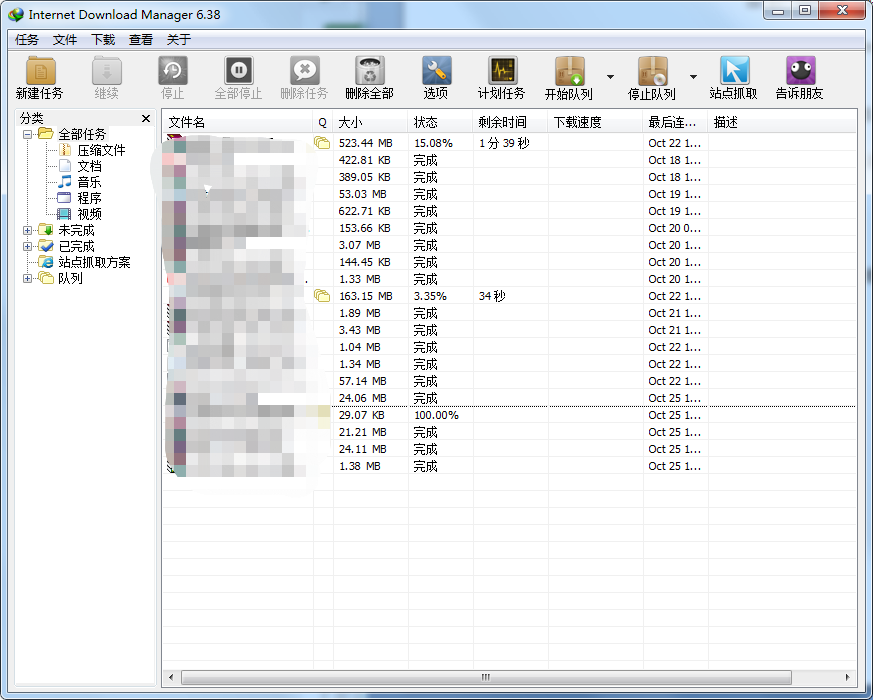Select the row with size 24.11 MB
Screen dimensions: 873x700
(509, 449)
